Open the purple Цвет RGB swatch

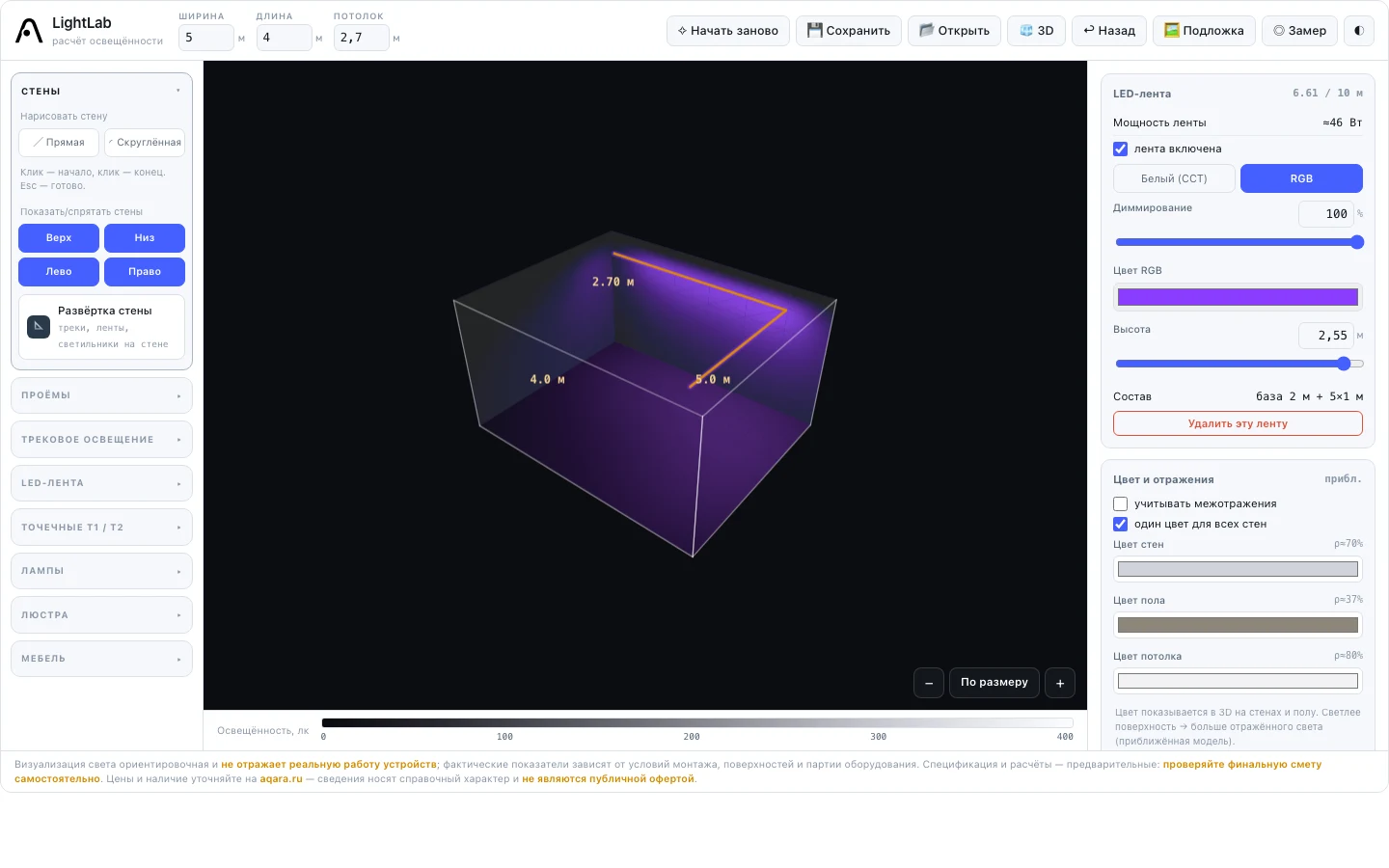1238,297
